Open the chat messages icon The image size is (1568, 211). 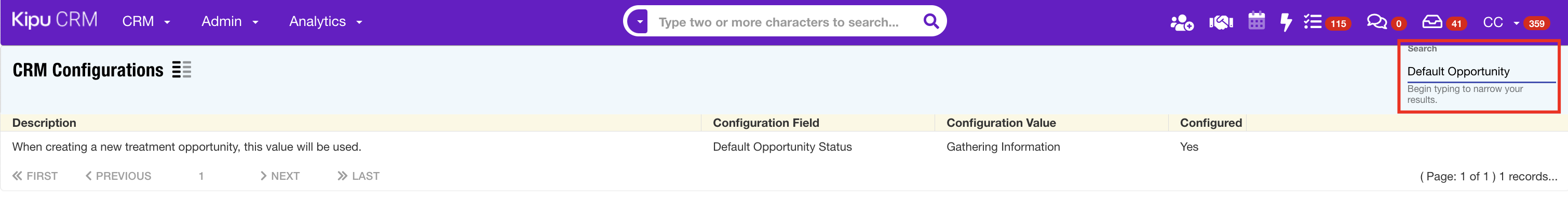[1376, 22]
